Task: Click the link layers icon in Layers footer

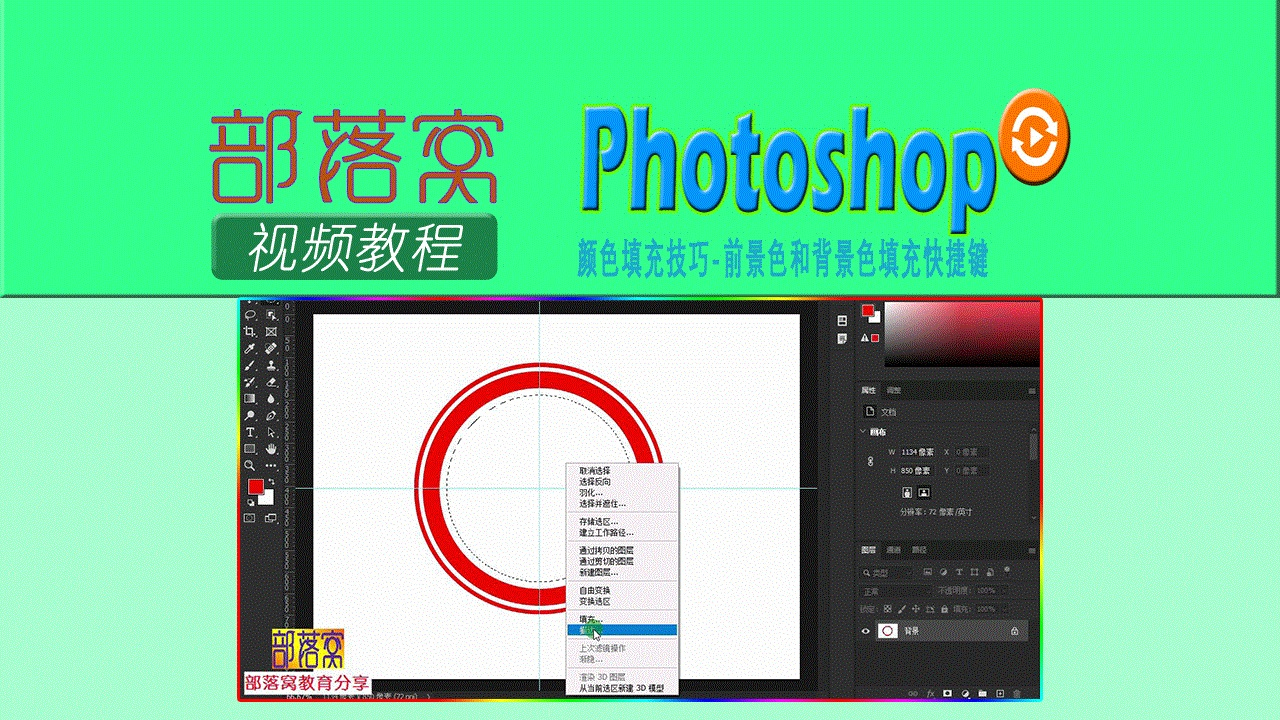Action: click(x=913, y=693)
